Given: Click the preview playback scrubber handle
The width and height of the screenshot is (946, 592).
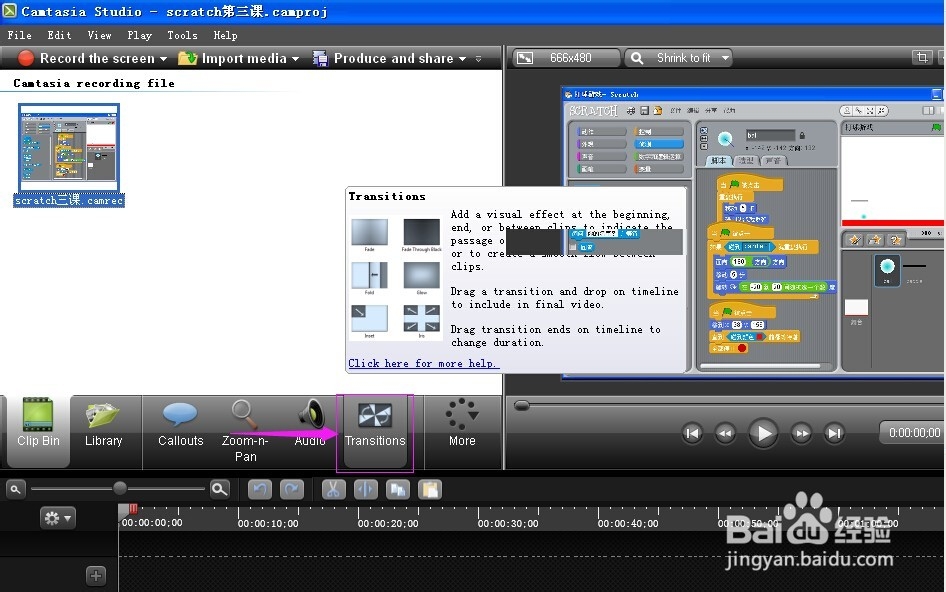Looking at the screenshot, I should pyautogui.click(x=522, y=406).
